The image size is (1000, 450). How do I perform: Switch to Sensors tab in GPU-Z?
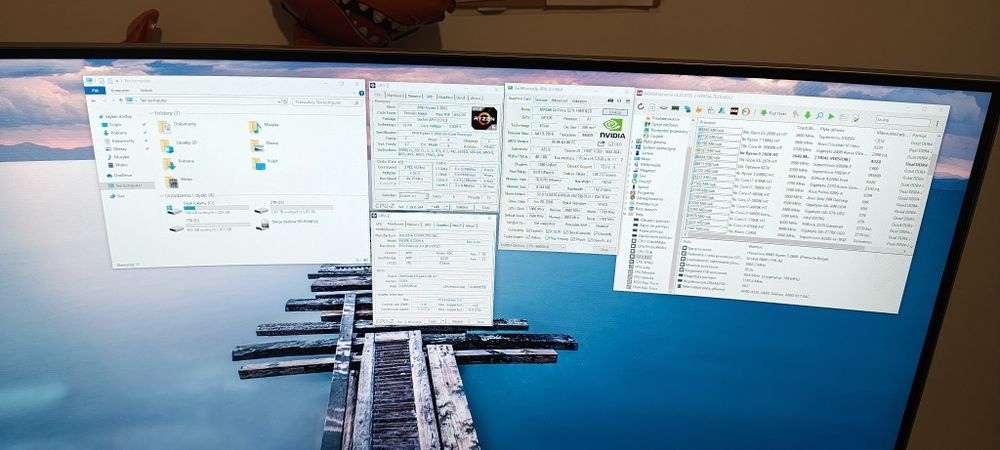541,99
